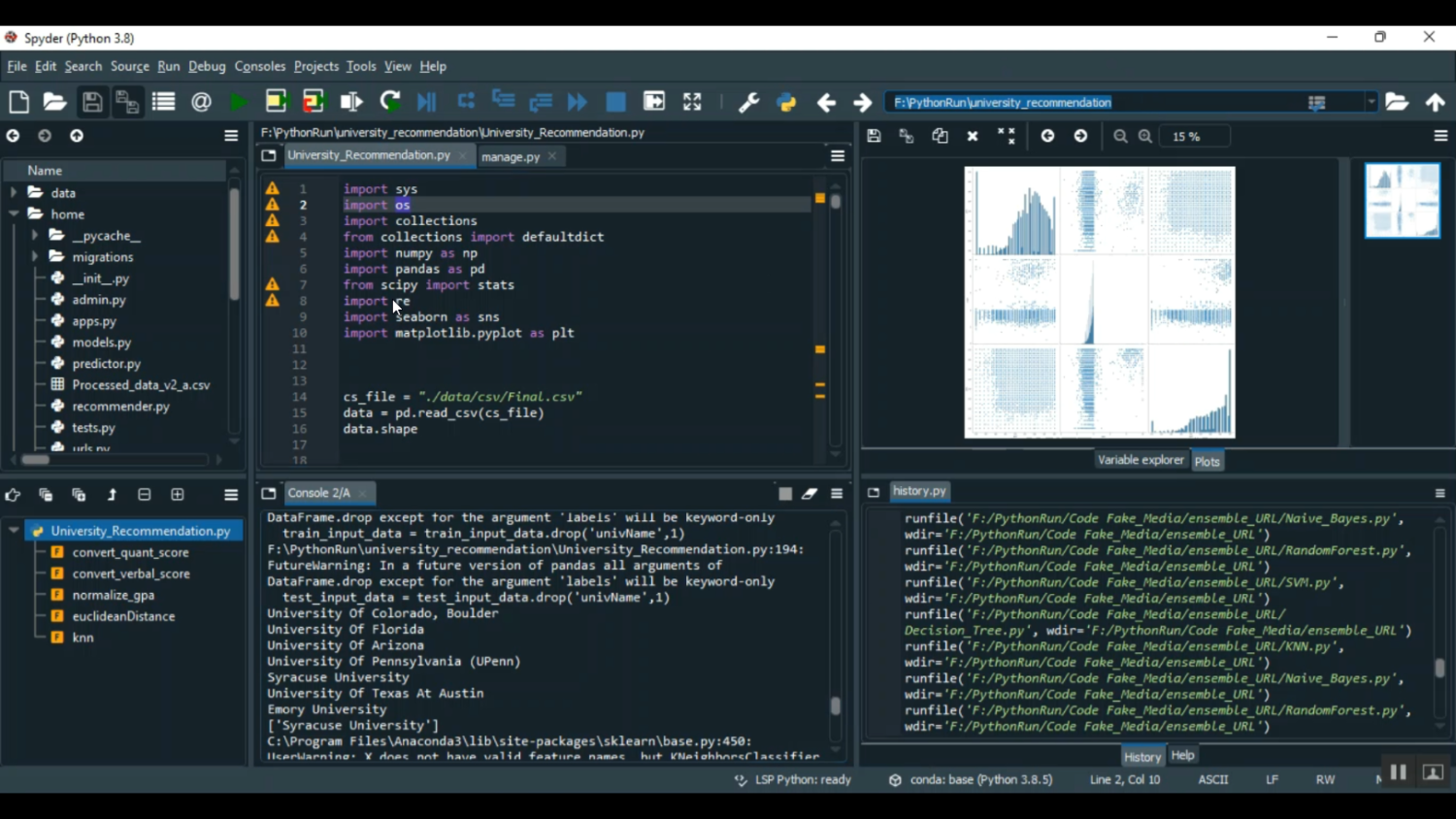Switch to the manage.py editor tab

(x=511, y=156)
